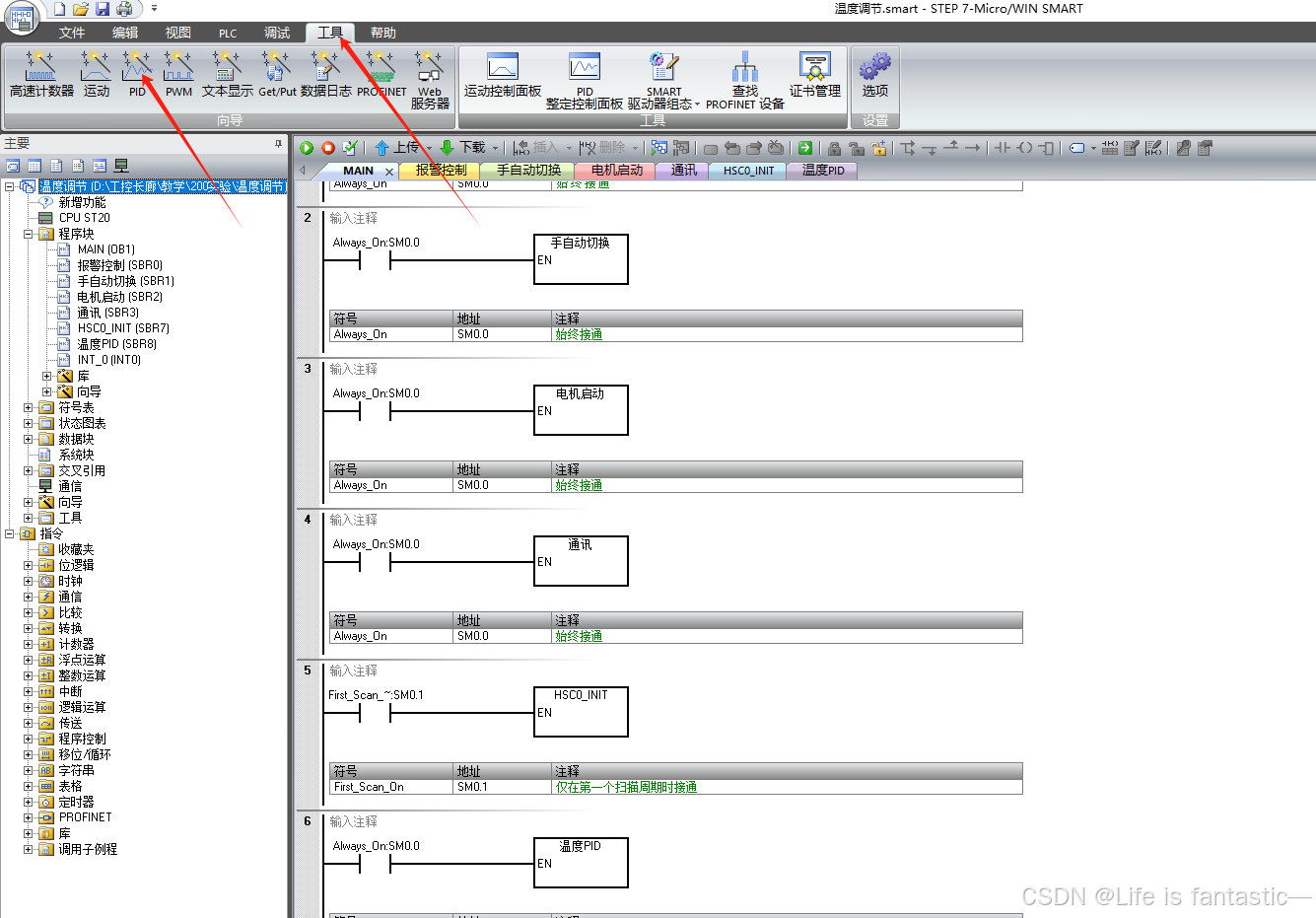
Task: Select 系统块 in project tree
Action: [76, 455]
